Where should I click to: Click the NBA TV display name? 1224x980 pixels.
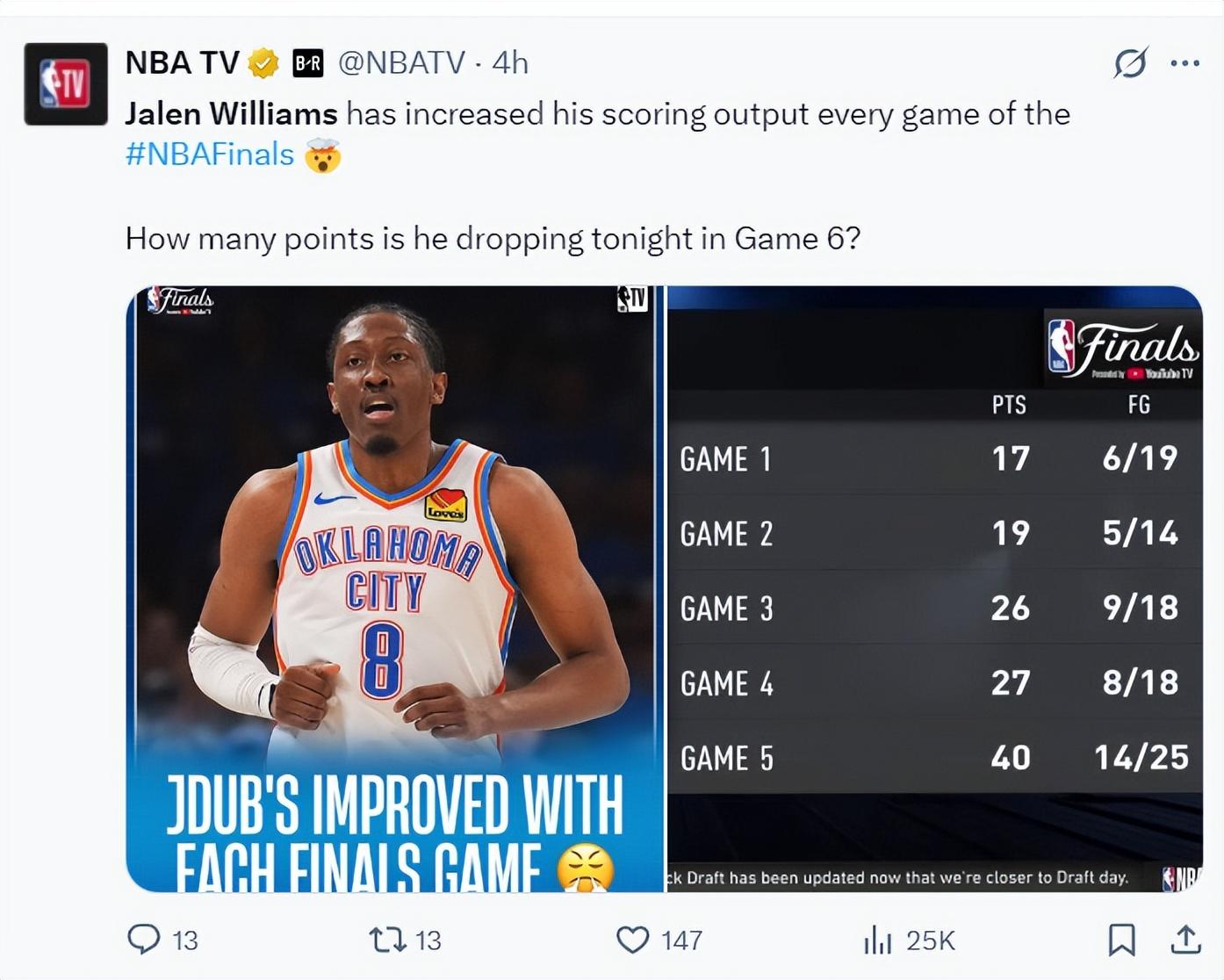click(x=183, y=63)
